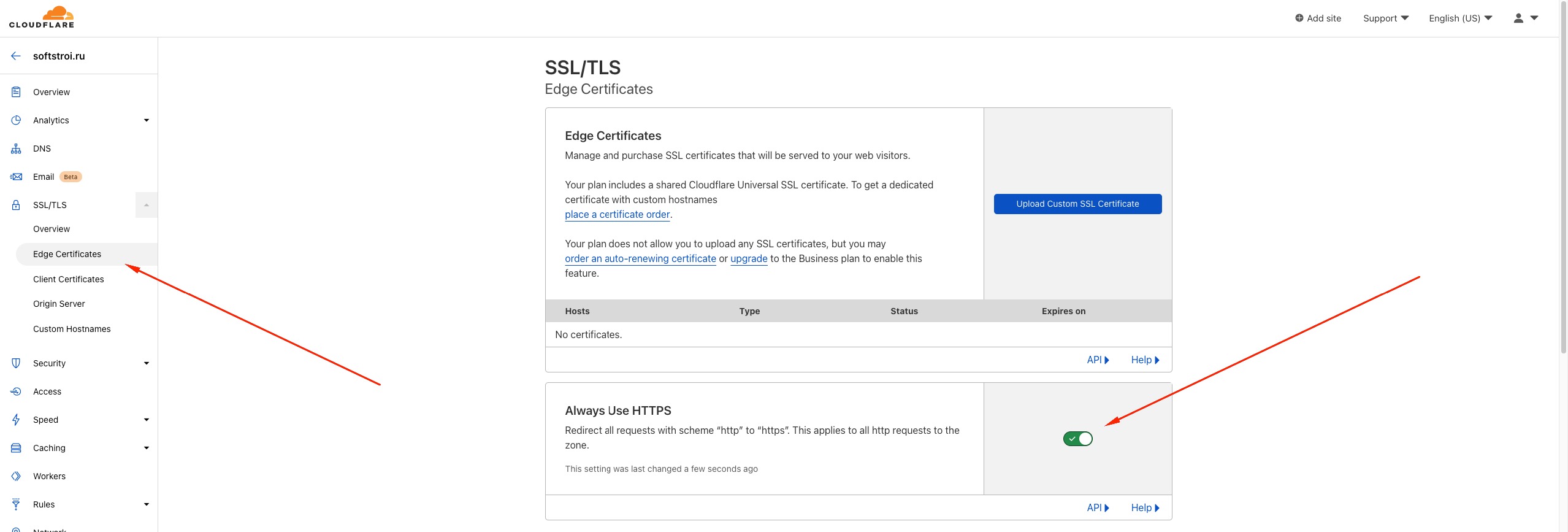Screen dimensions: 1568x532
Task: Click Upload Custom SSL Certificate button
Action: click(1077, 204)
